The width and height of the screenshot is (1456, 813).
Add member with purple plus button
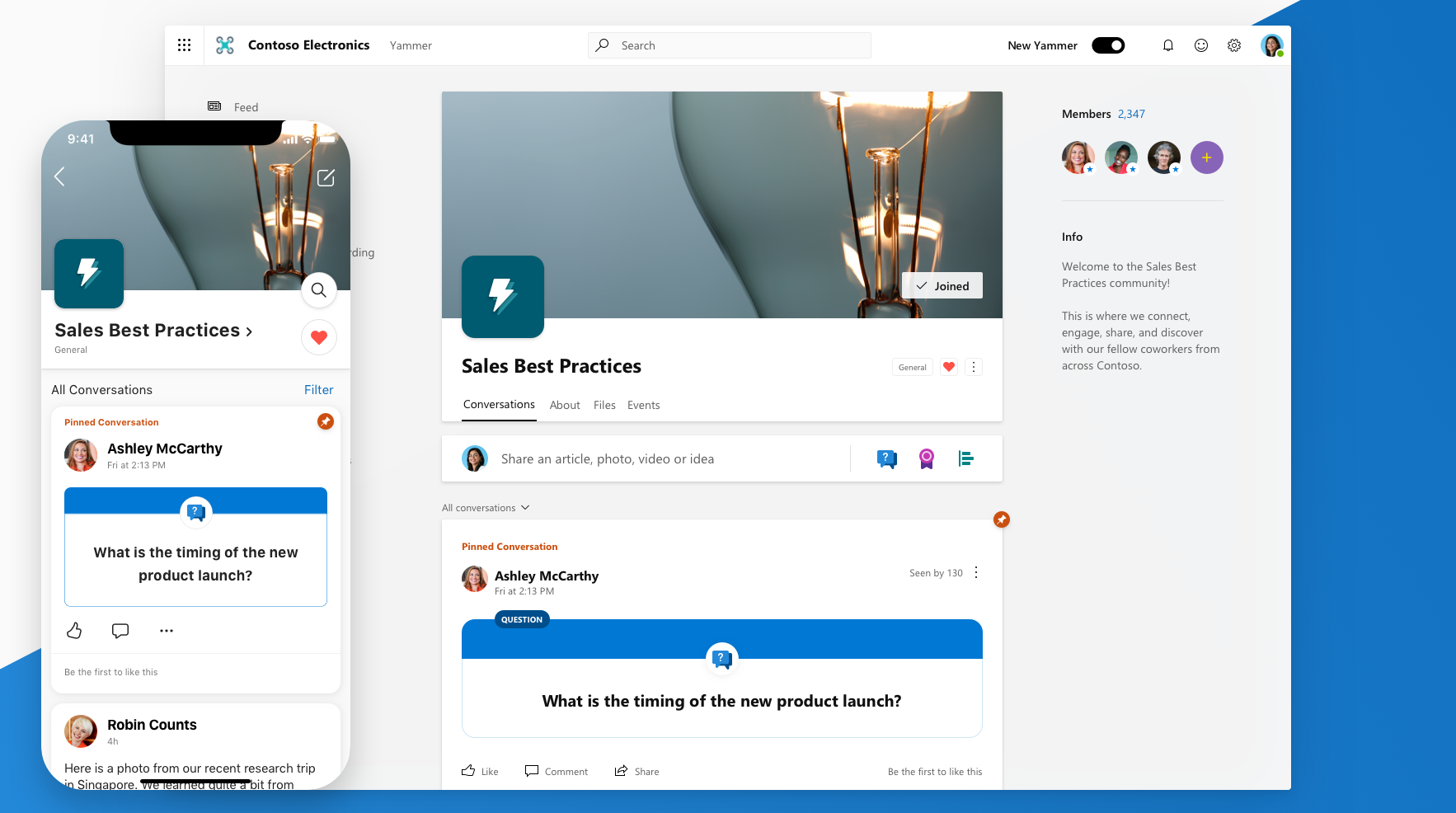pos(1207,157)
